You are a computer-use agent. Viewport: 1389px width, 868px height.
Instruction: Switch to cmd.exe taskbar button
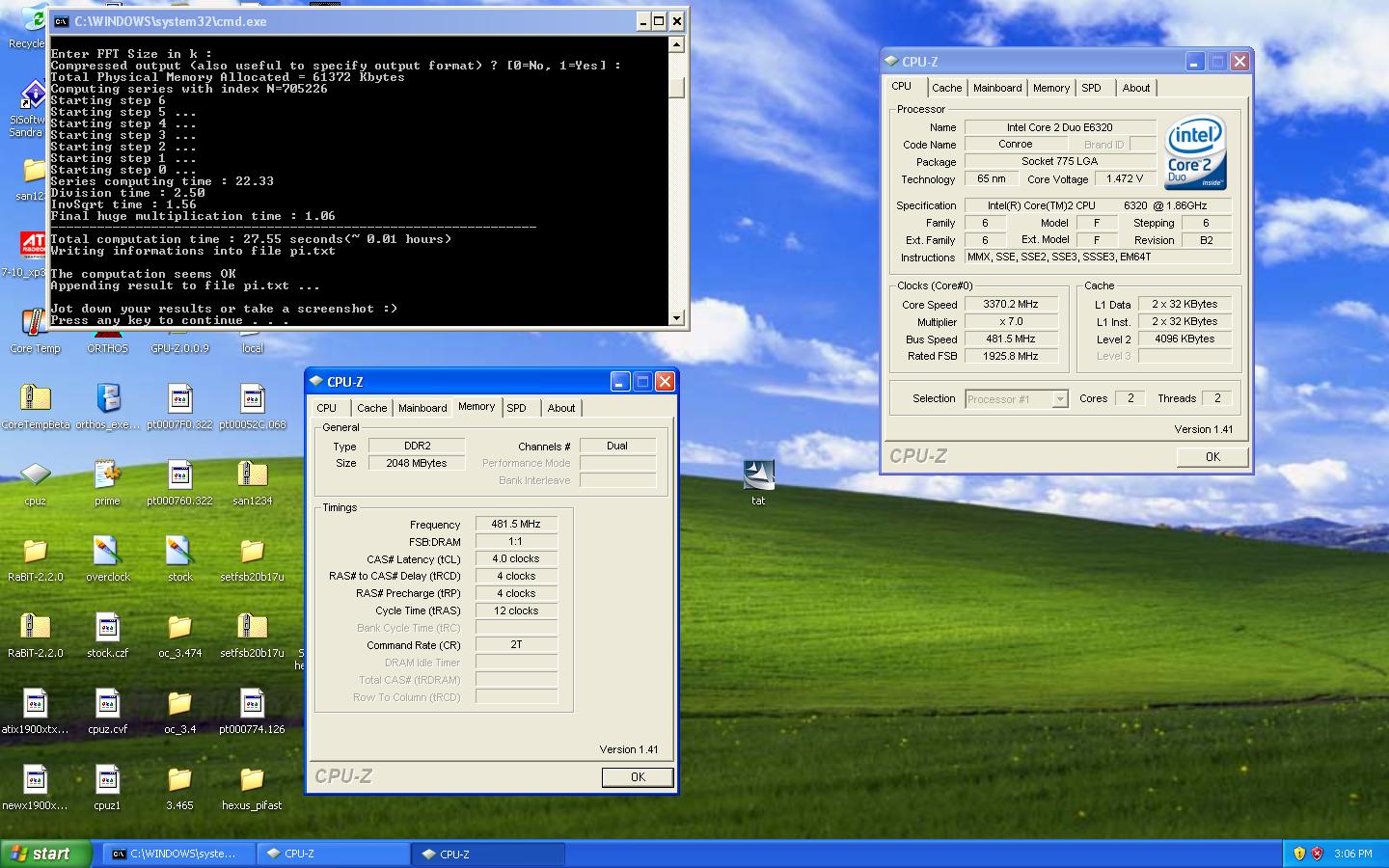(179, 854)
